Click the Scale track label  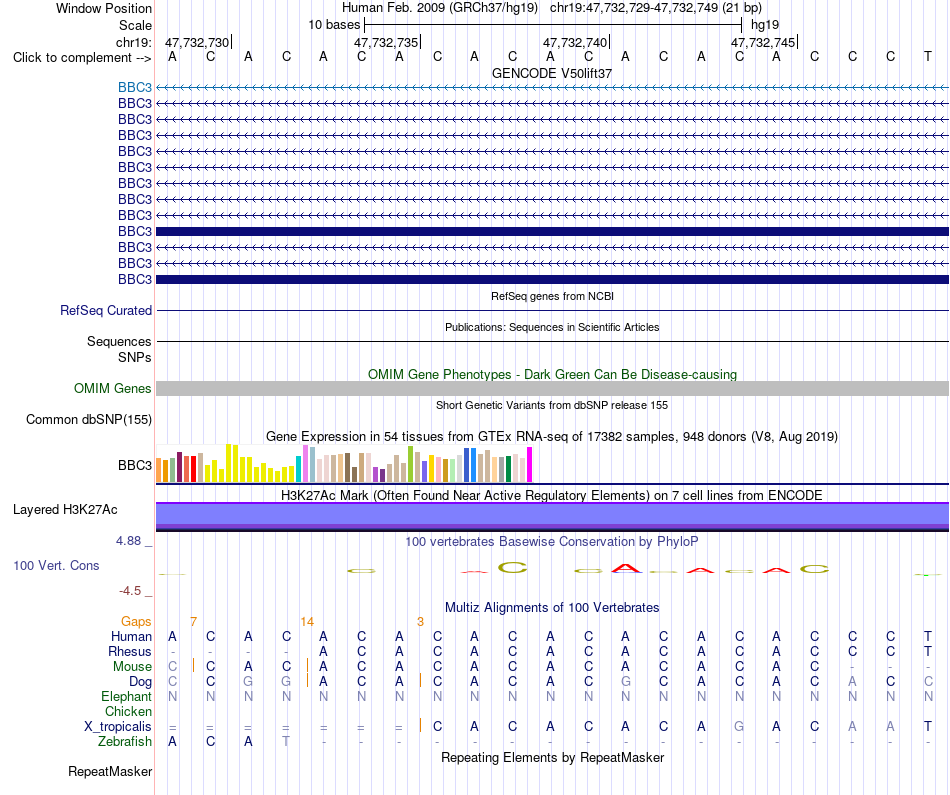click(135, 25)
